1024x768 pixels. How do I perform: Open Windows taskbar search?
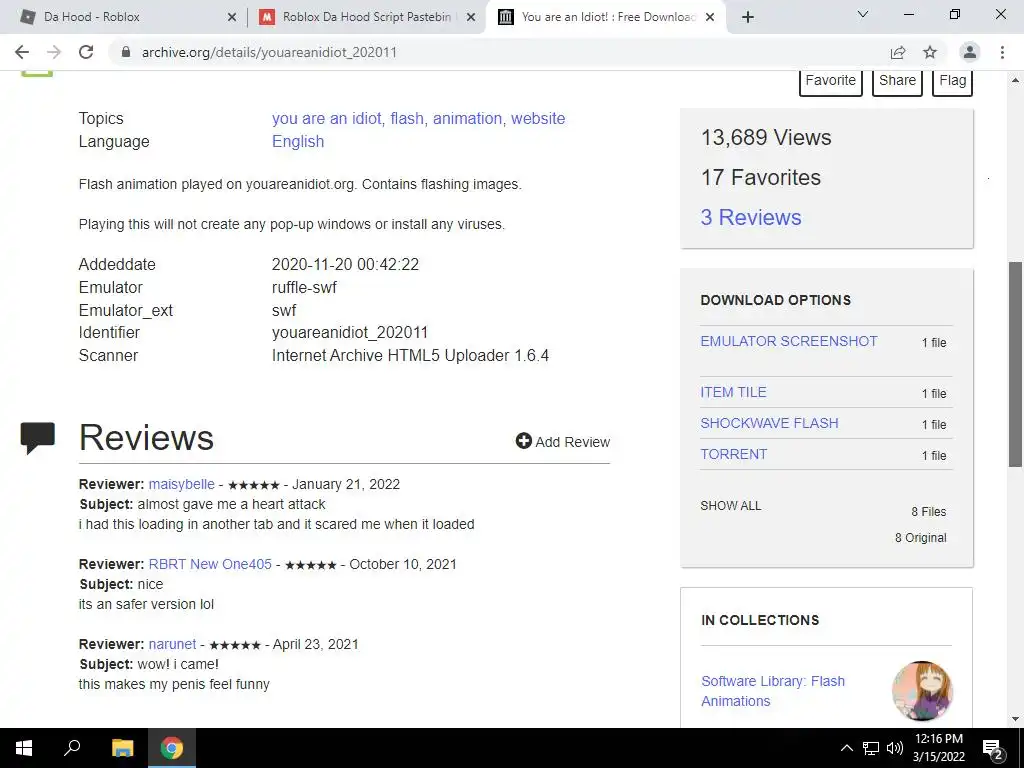click(x=72, y=748)
